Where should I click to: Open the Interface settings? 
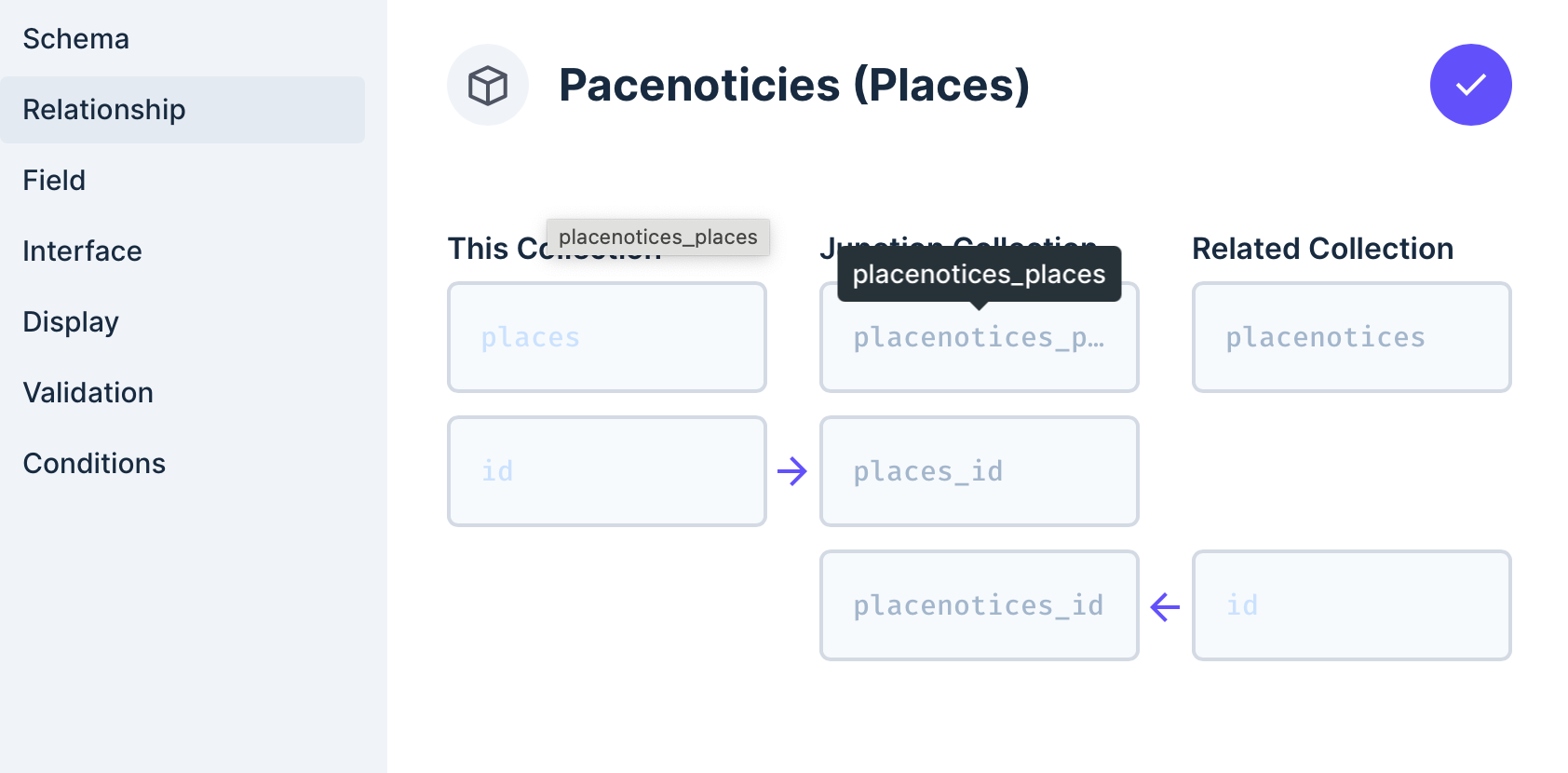click(x=82, y=251)
